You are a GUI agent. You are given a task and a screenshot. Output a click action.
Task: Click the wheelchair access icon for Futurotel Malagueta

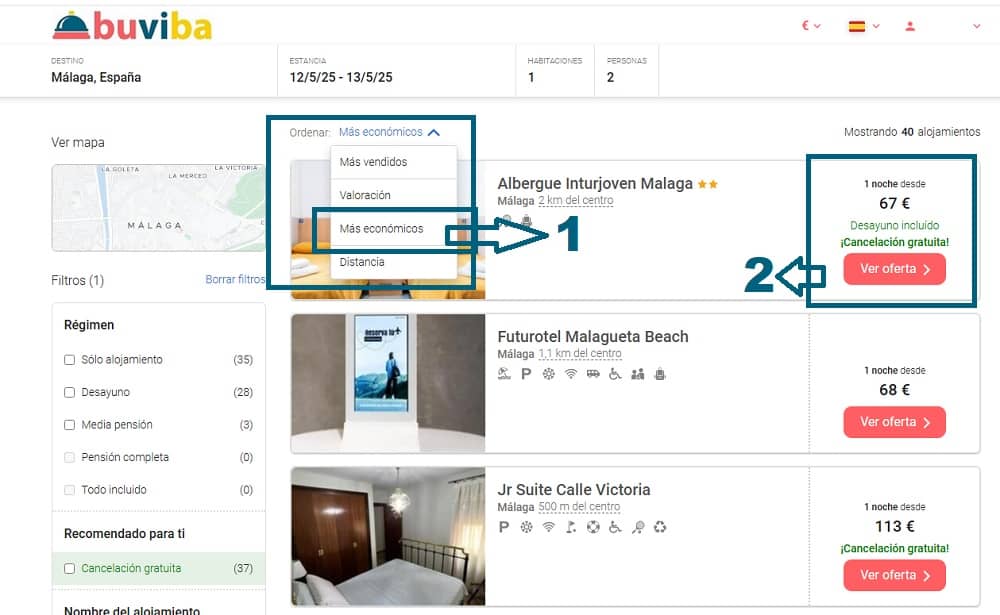615,374
